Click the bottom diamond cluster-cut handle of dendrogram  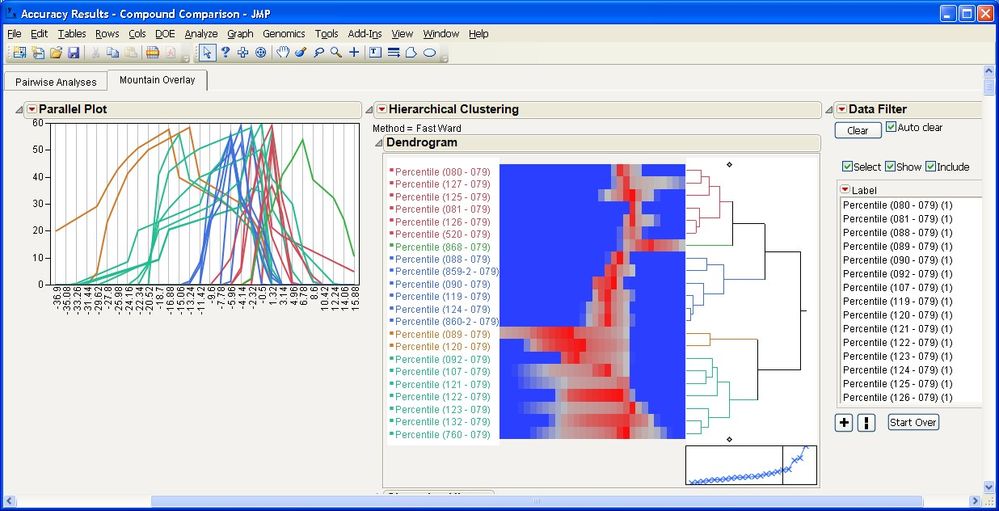coord(729,439)
